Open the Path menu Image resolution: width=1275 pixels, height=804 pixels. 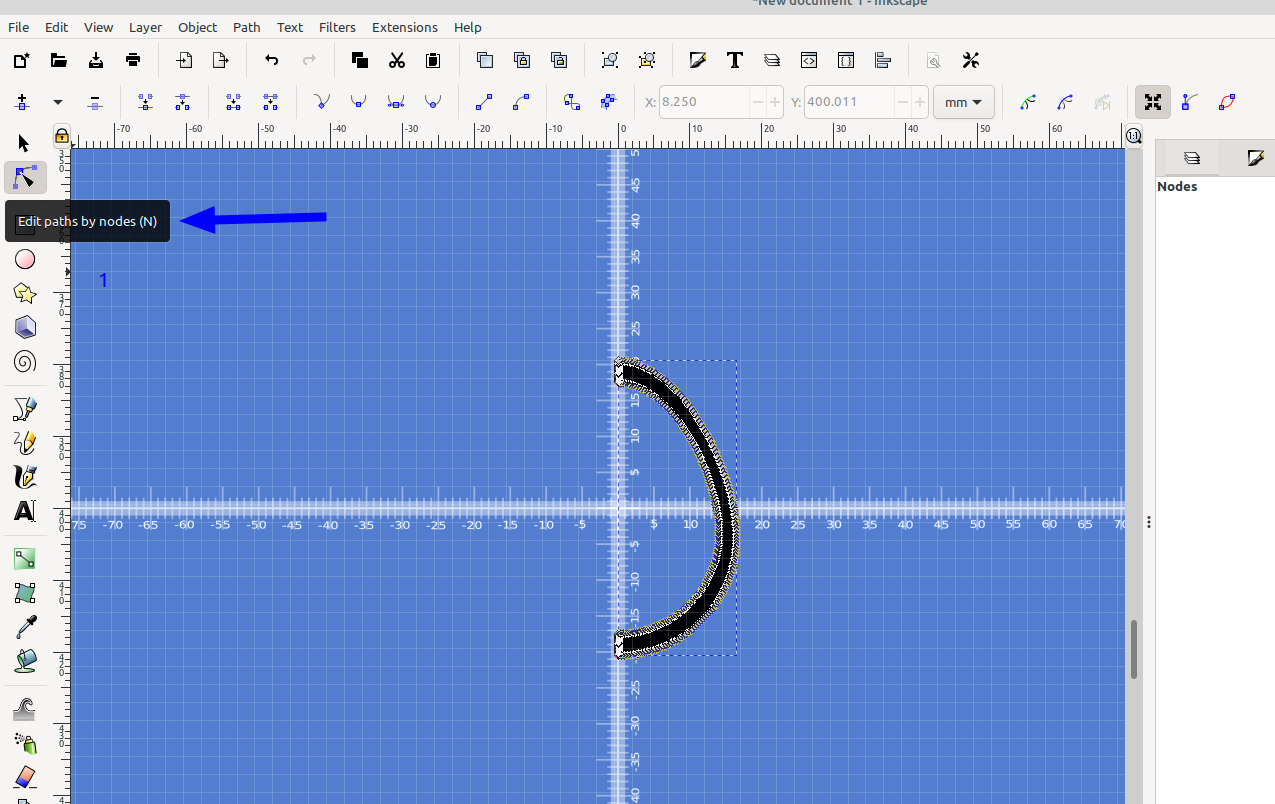tap(246, 27)
